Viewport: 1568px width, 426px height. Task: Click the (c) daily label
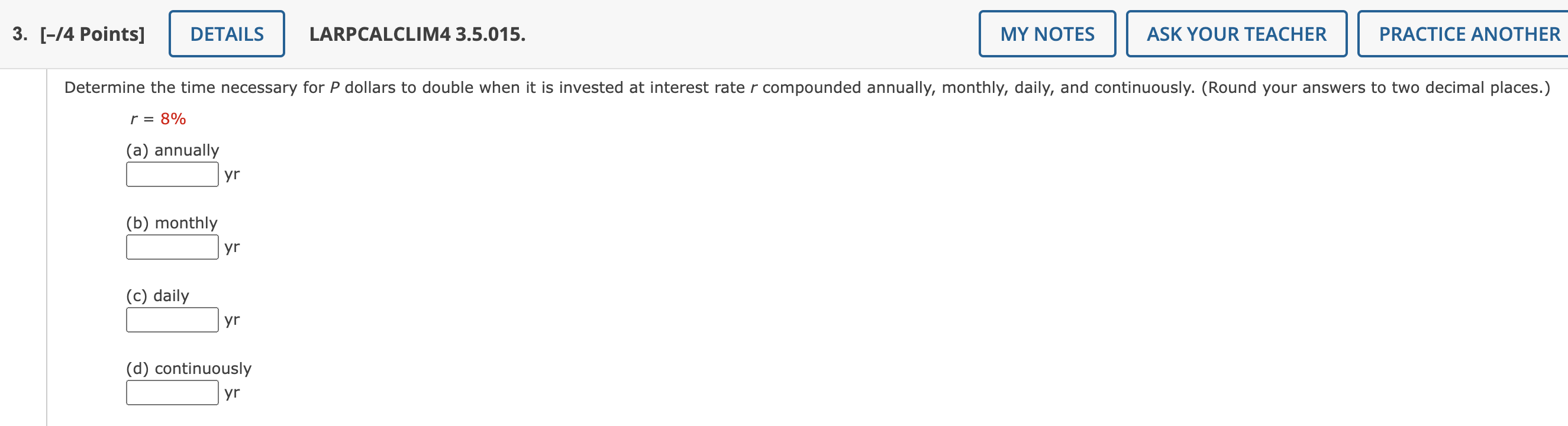[x=157, y=295]
